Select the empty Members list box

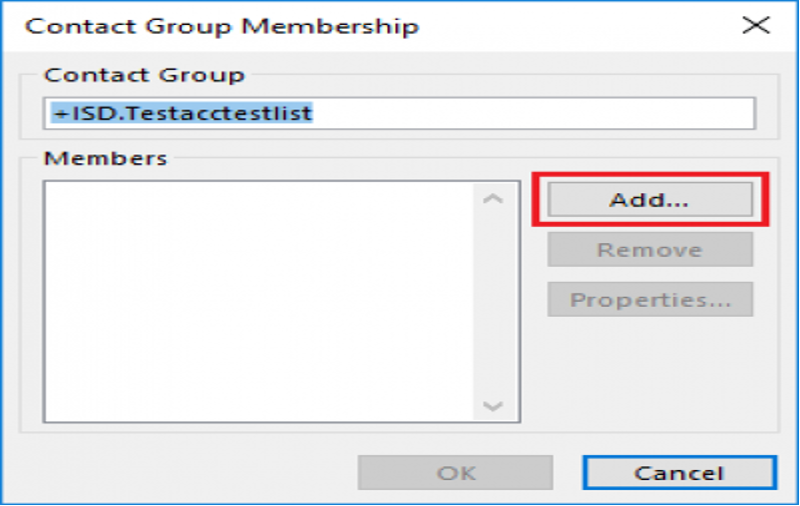(x=259, y=301)
